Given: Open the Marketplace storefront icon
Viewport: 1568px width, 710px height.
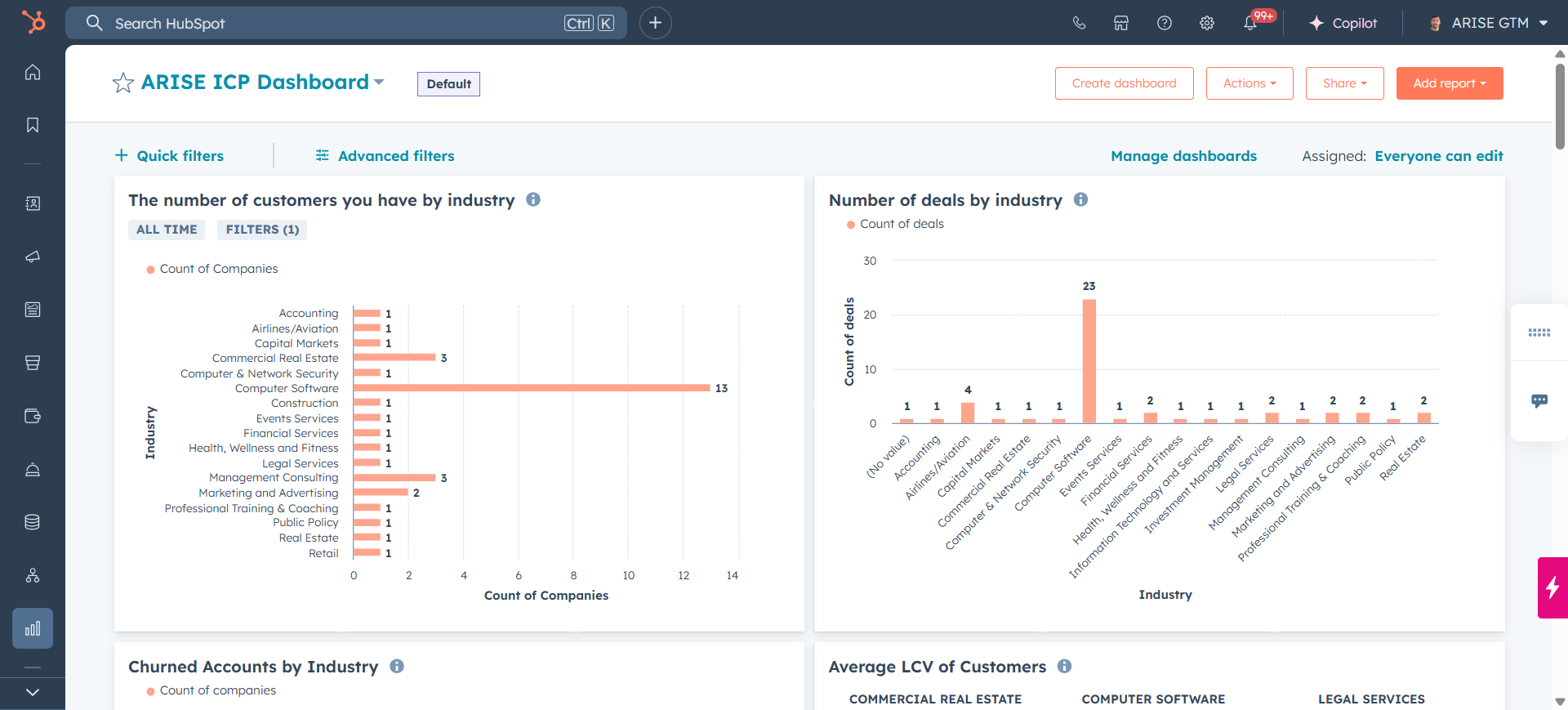Looking at the screenshot, I should pyautogui.click(x=1121, y=23).
